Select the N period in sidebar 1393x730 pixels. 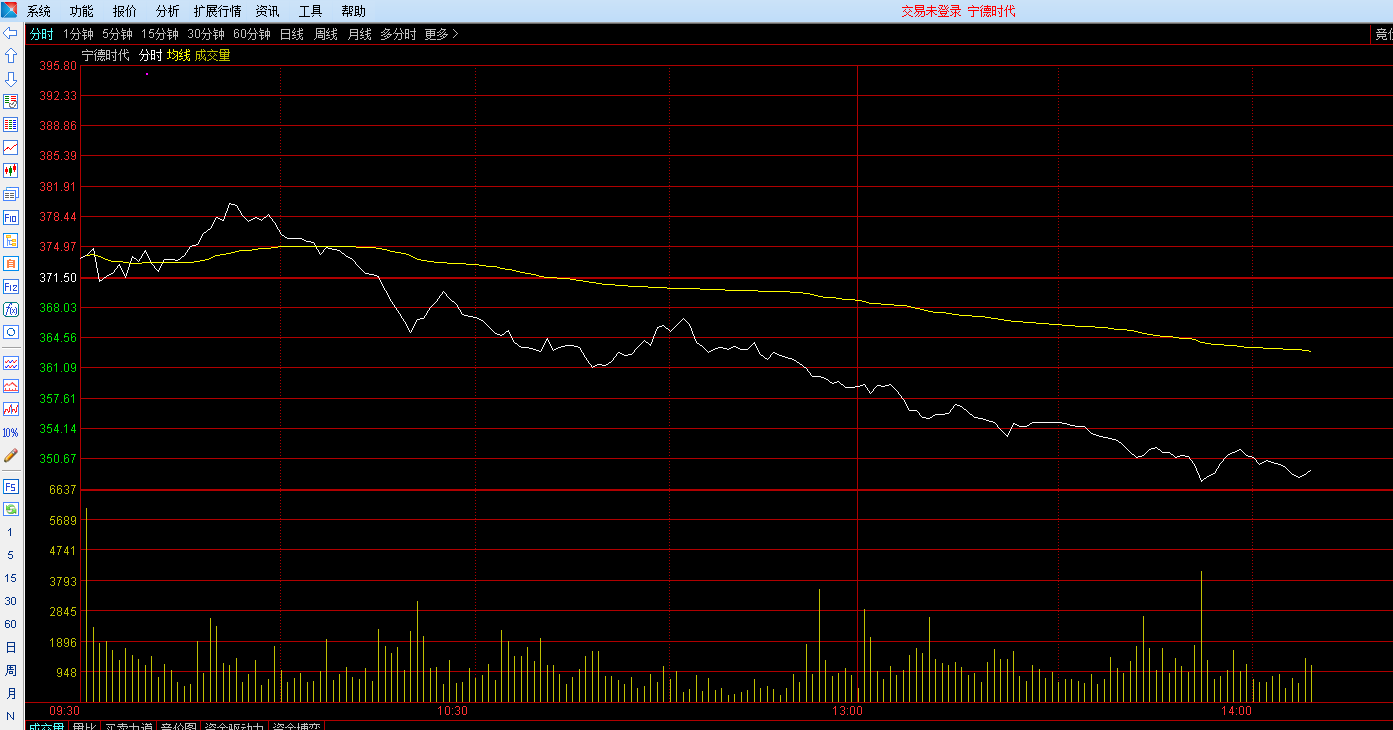(11, 716)
